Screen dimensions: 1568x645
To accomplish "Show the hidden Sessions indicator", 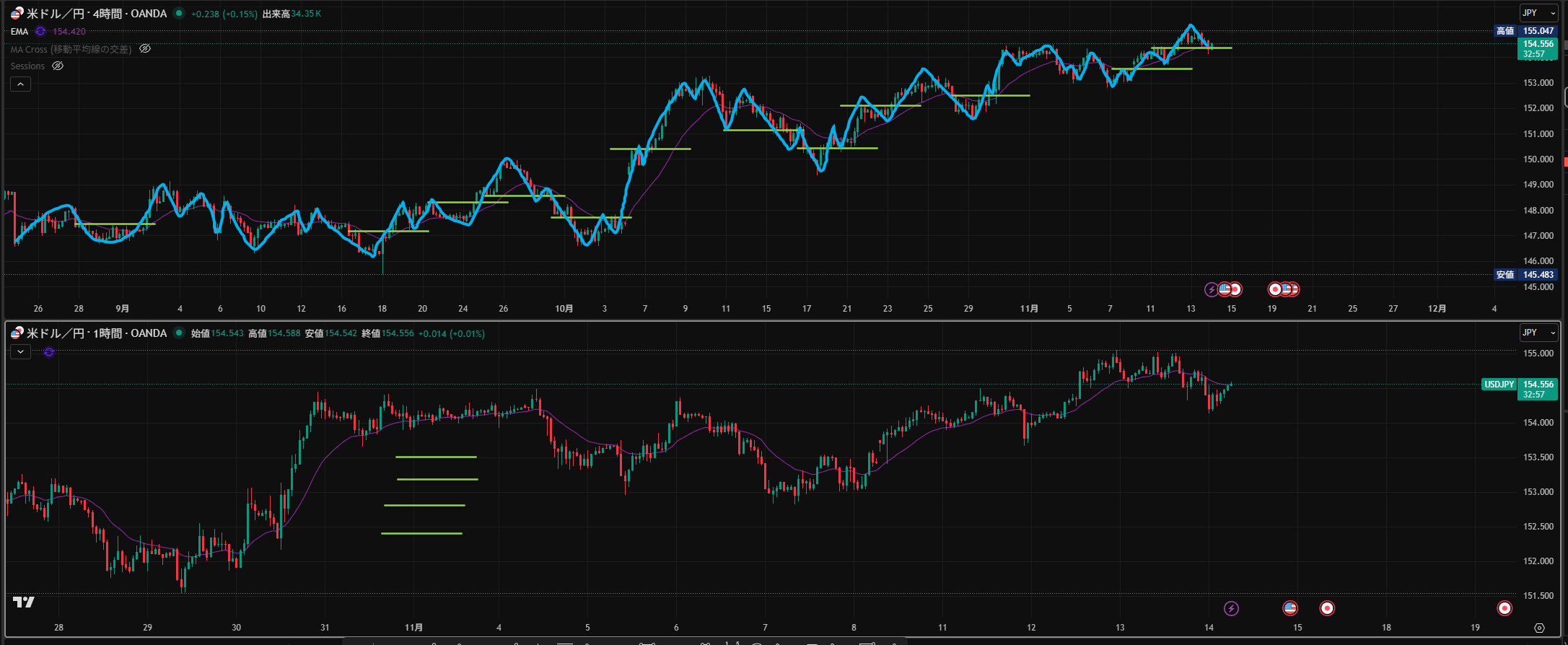I will coord(58,66).
